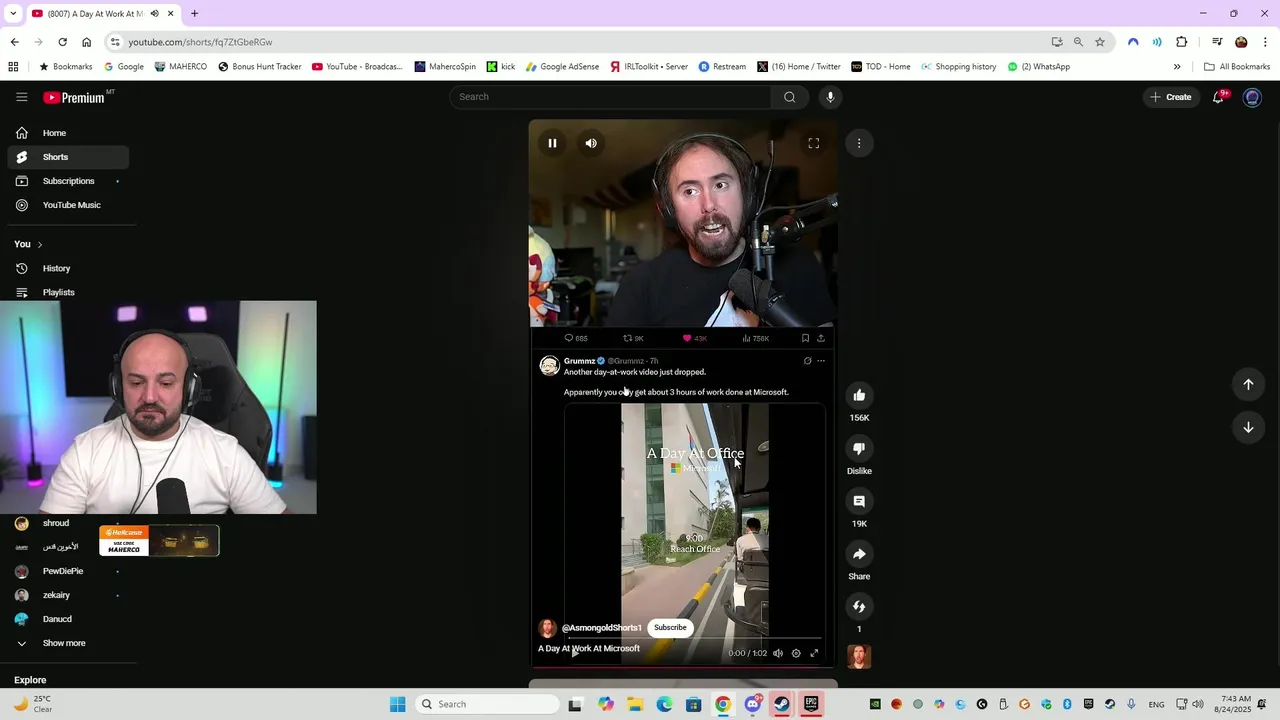The image size is (1280, 720).
Task: Enter fullscreen on the Shorts player
Action: point(814,143)
